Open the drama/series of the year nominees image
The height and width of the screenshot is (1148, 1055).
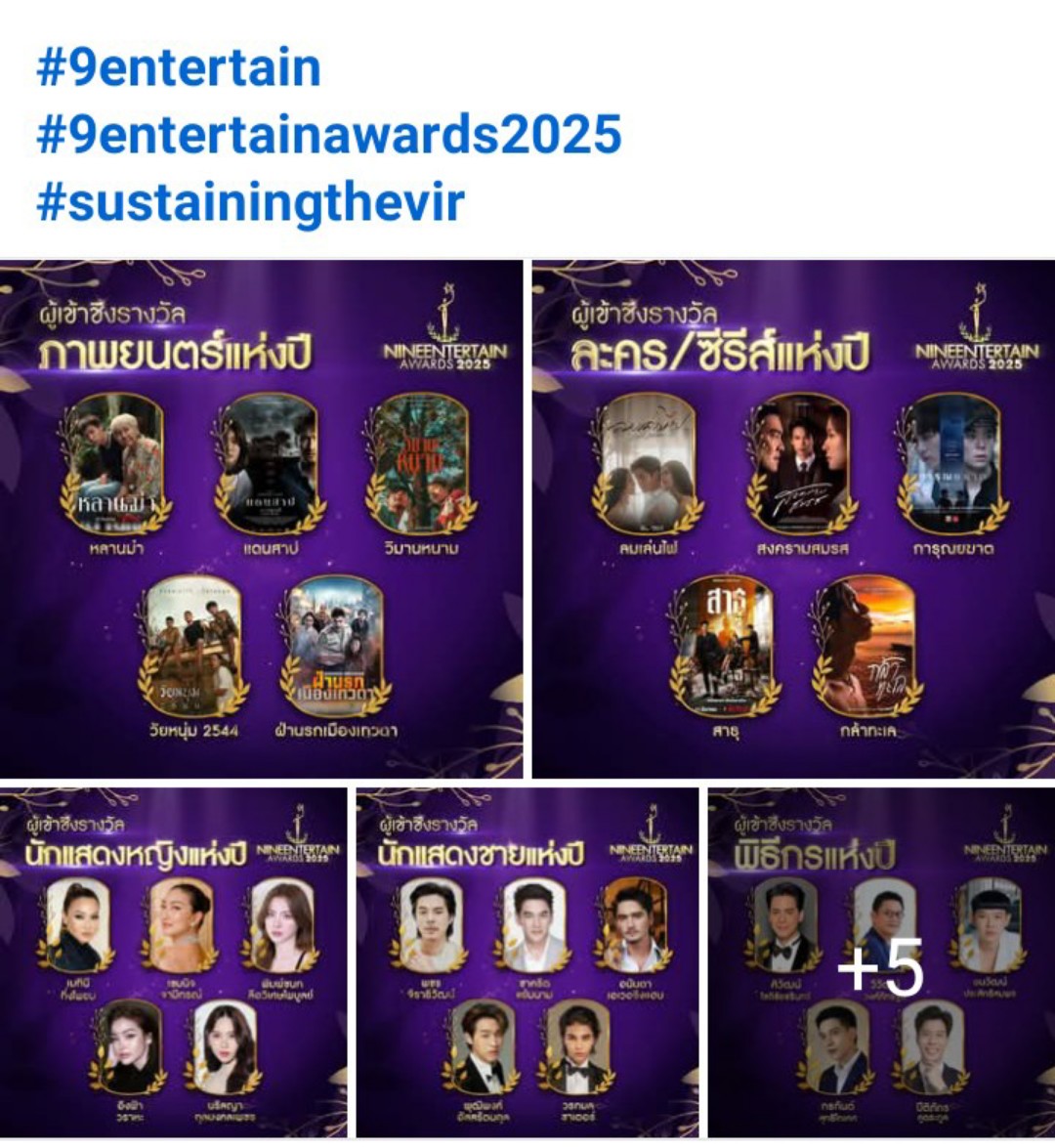[793, 519]
